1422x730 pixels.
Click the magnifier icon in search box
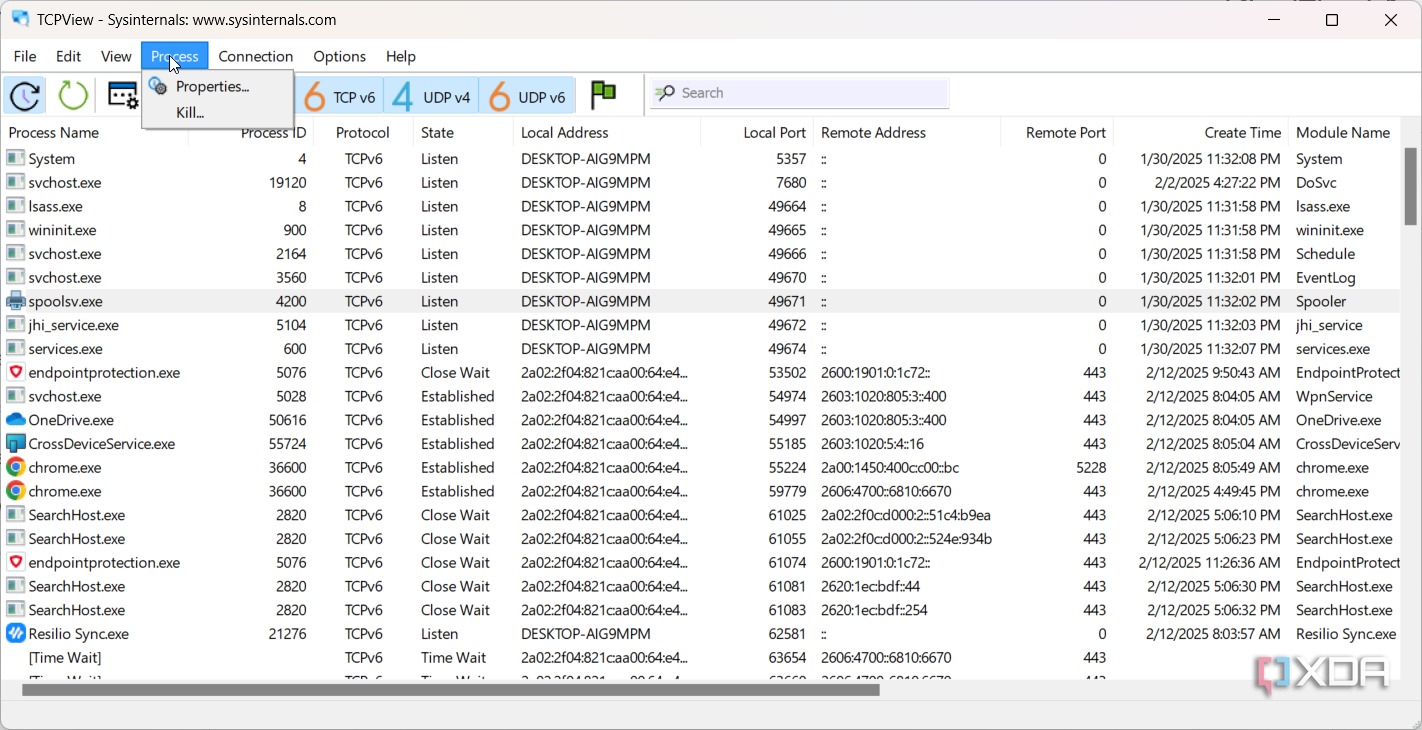(x=665, y=93)
